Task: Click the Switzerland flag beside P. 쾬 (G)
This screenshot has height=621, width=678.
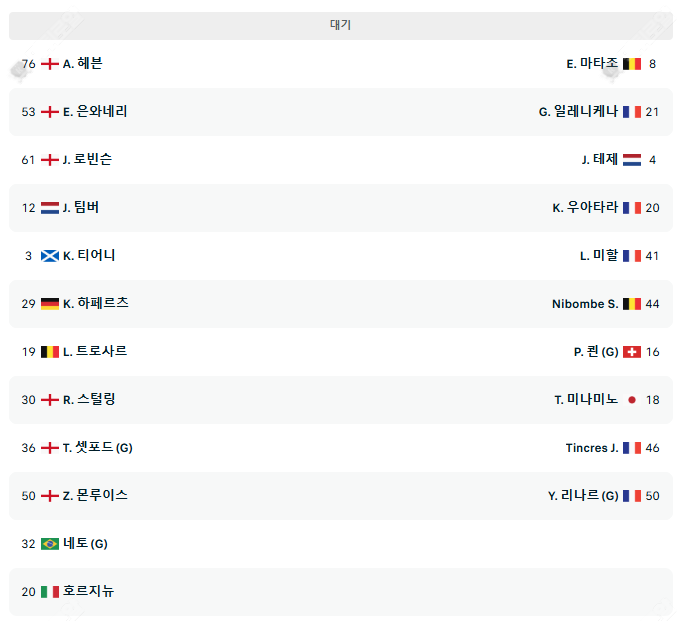Action: pyautogui.click(x=632, y=352)
